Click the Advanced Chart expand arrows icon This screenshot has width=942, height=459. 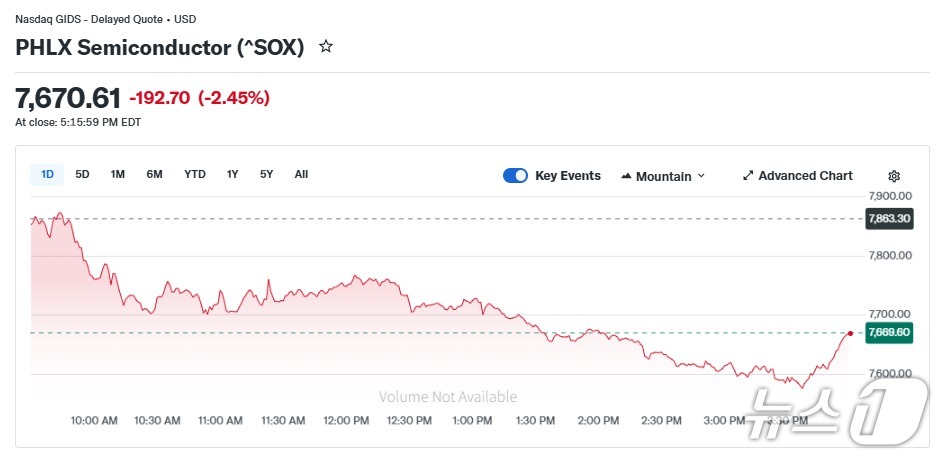(x=748, y=176)
